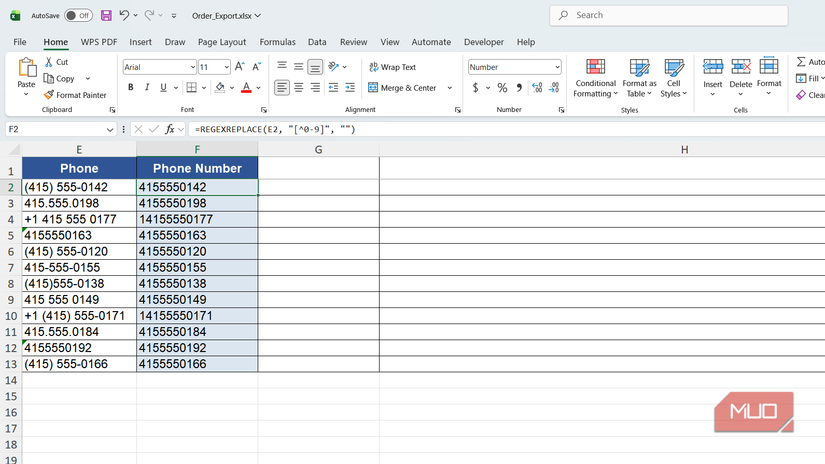Open file name Order_Export.xlsx dropdown
Screen dimensions: 825x464
pyautogui.click(x=226, y=16)
